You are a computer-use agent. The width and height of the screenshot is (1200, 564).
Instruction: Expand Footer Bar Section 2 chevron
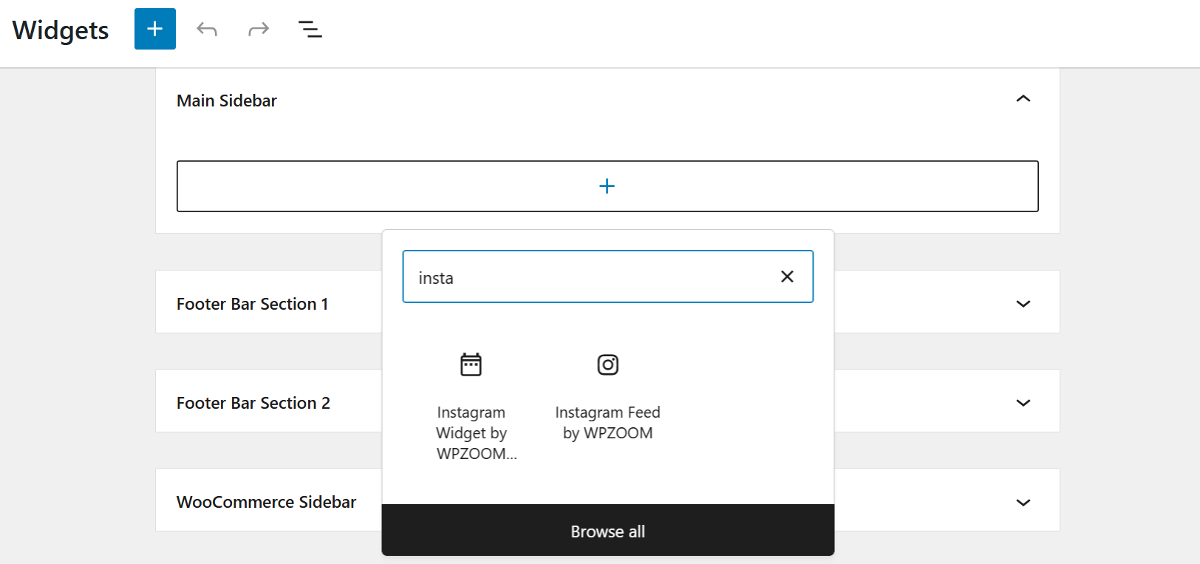[x=1022, y=402]
